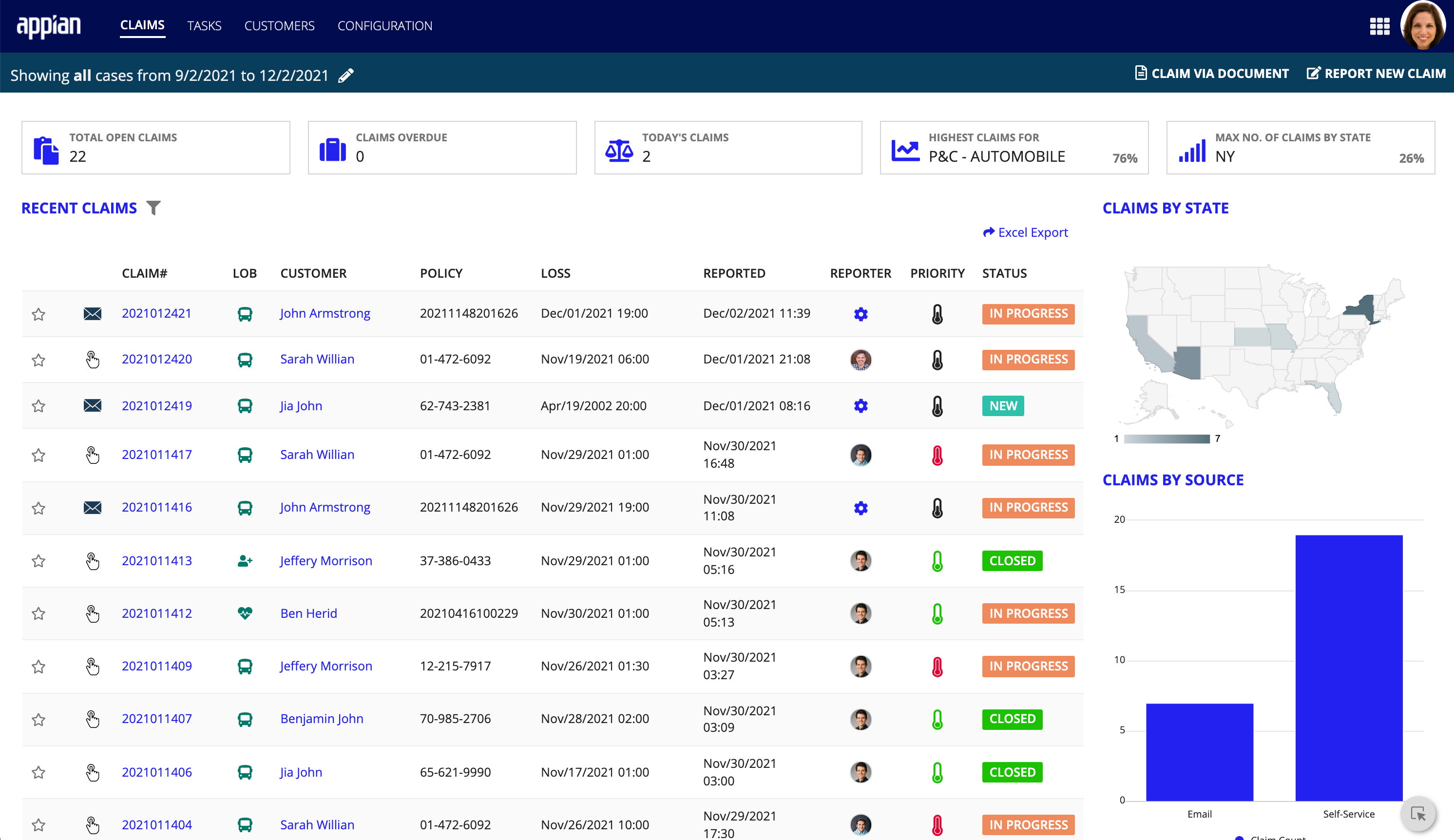Click the transportation/bus LOB icon for Sarah Willian
1454x840 pixels.
[x=244, y=359]
